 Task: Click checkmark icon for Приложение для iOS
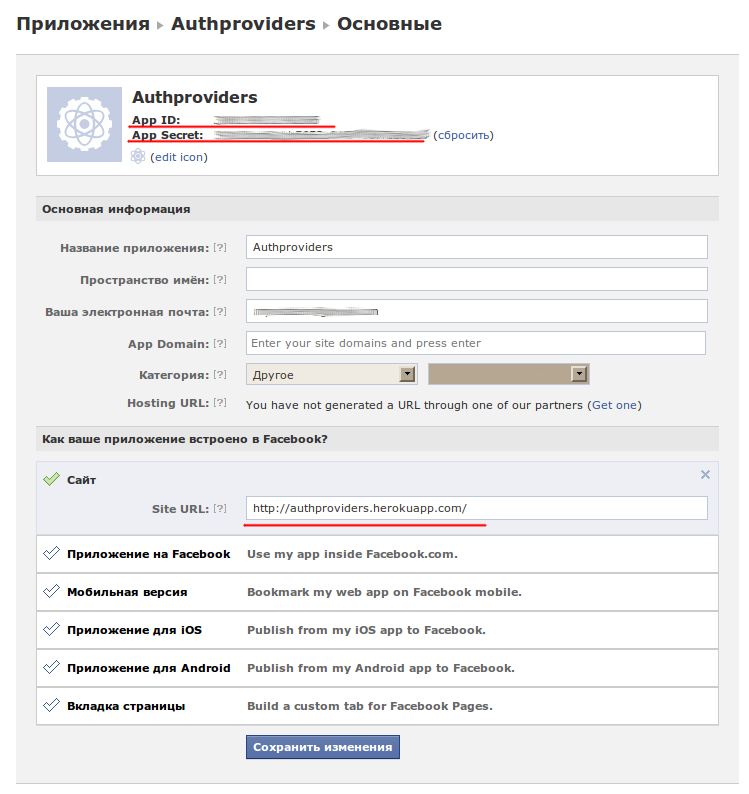52,630
